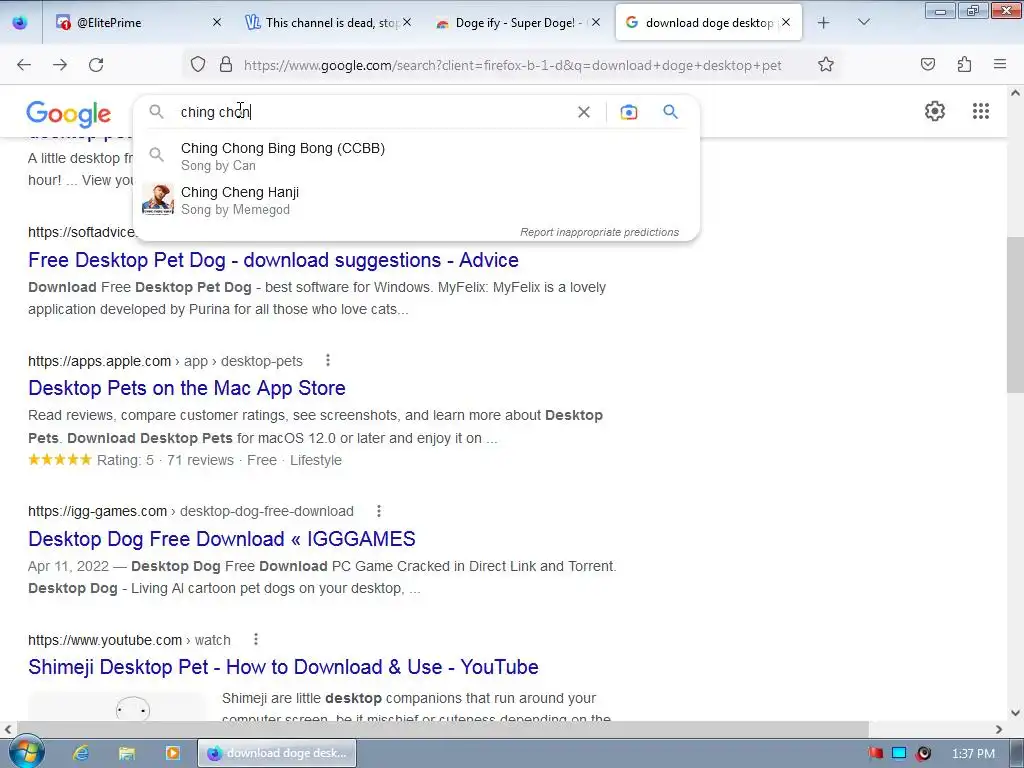Screen dimensions: 1024x768
Task: Click scroll left arrow at bottom
Action: [8, 729]
